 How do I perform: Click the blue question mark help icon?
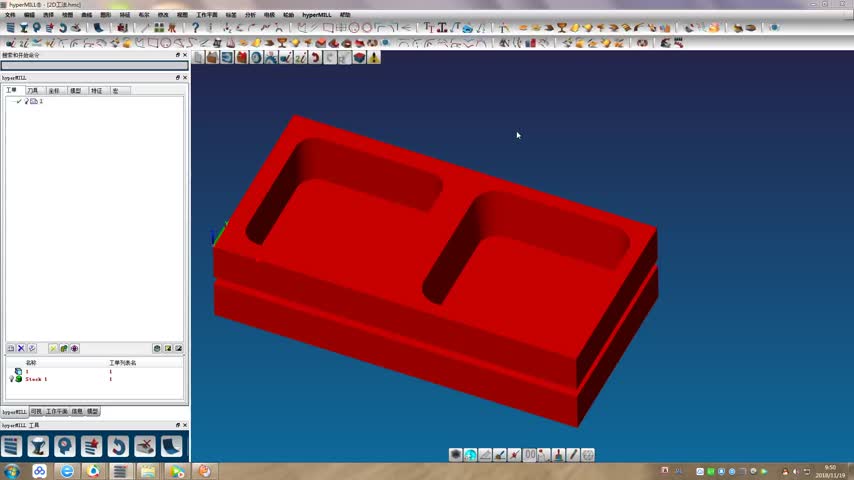click(x=195, y=28)
